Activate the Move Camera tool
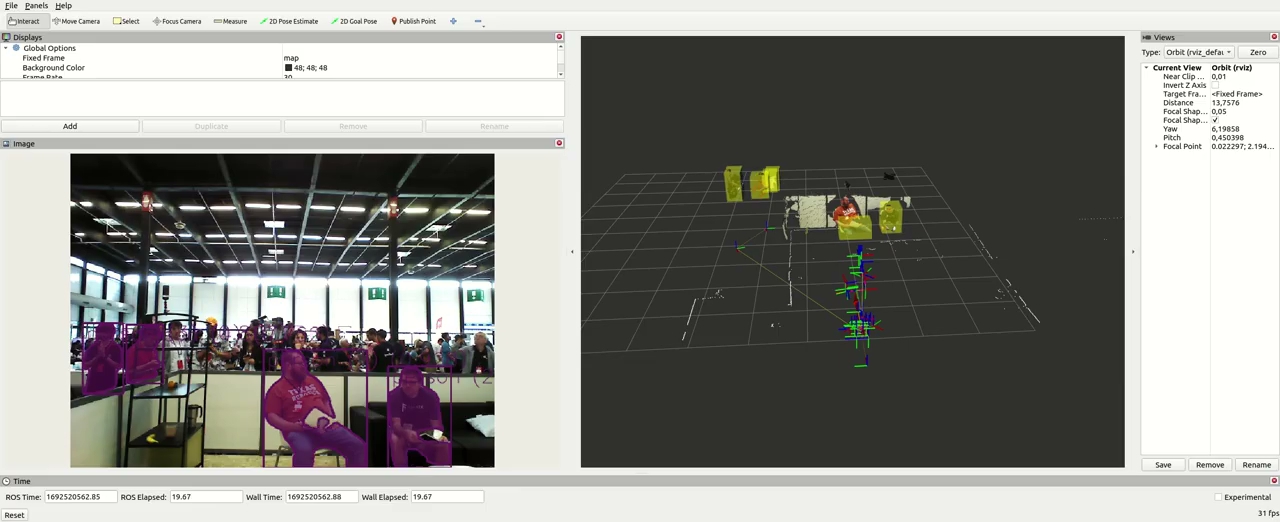The width and height of the screenshot is (1280, 522). 76,21
